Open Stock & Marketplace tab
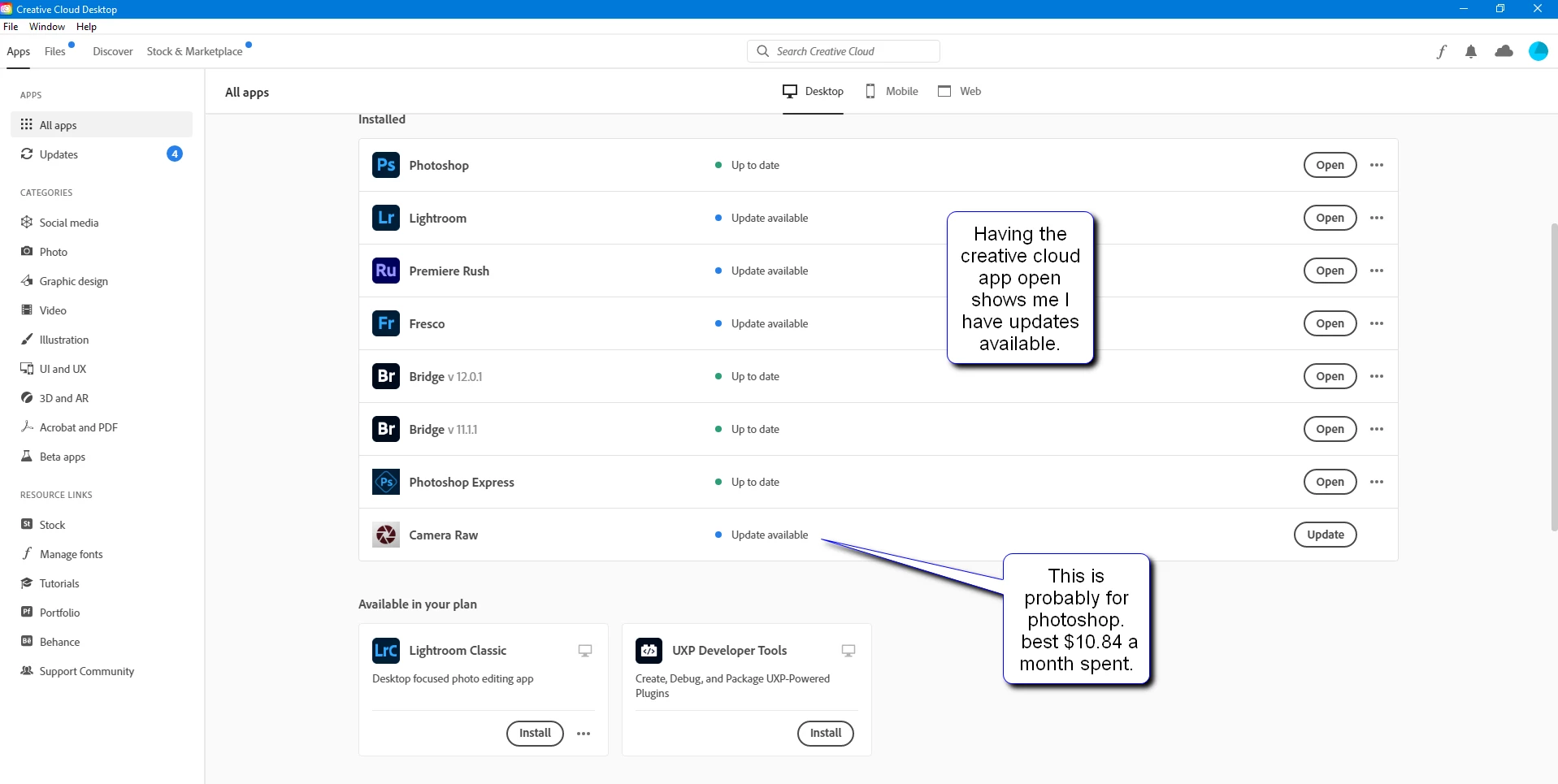1558x784 pixels. pos(195,51)
